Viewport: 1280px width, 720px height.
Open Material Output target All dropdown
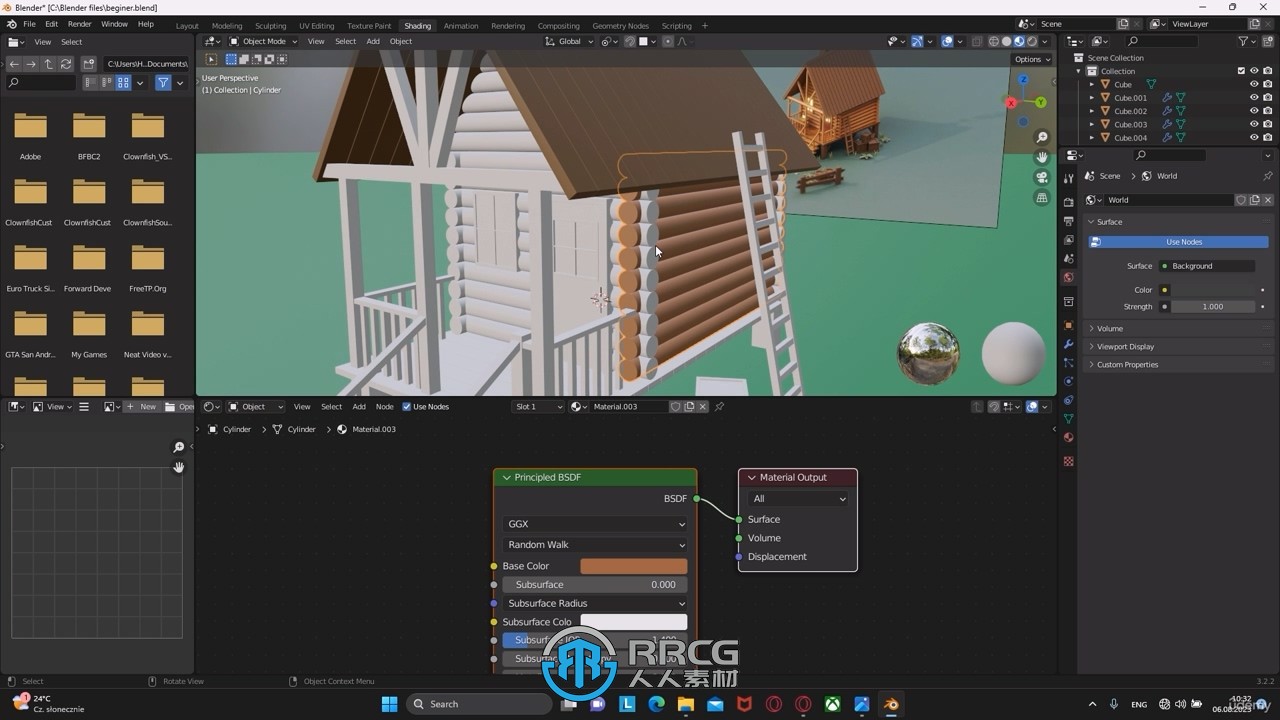click(x=798, y=499)
